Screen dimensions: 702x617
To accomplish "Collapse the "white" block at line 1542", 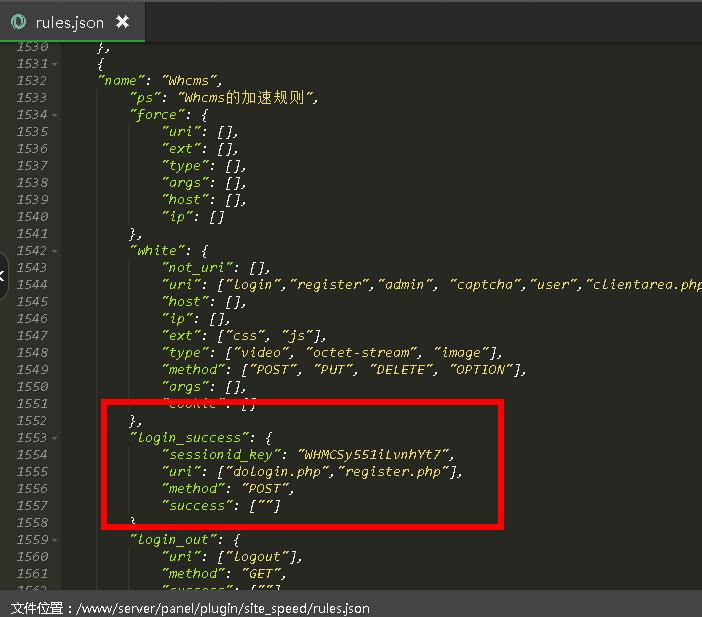I will tap(55, 251).
